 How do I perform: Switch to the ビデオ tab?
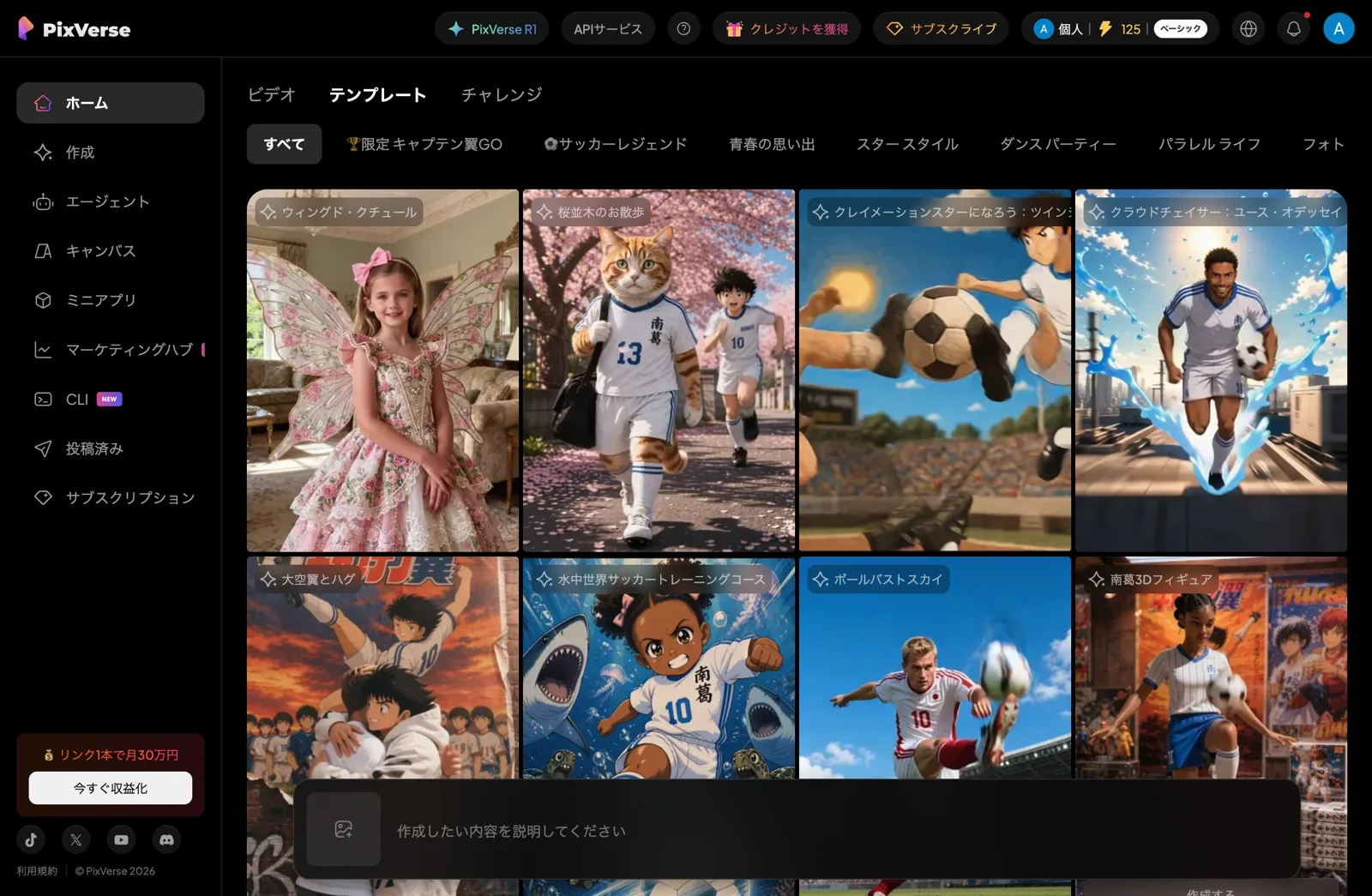tap(272, 94)
